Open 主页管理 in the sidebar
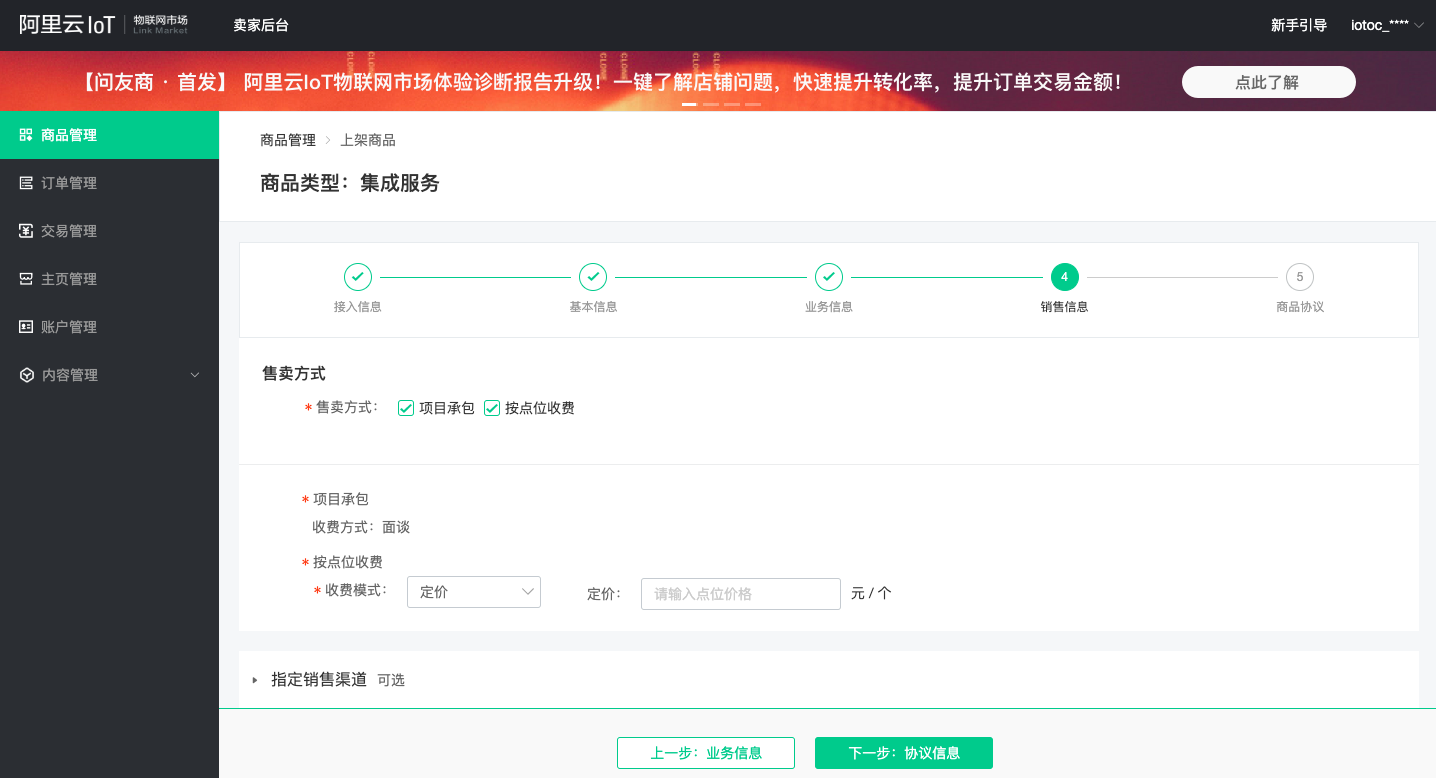The width and height of the screenshot is (1436, 778). [x=109, y=279]
